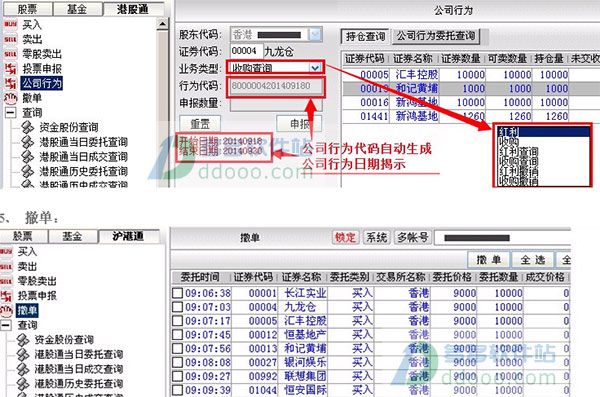Collapse the 查询 tree node in top sidebar

point(10,113)
